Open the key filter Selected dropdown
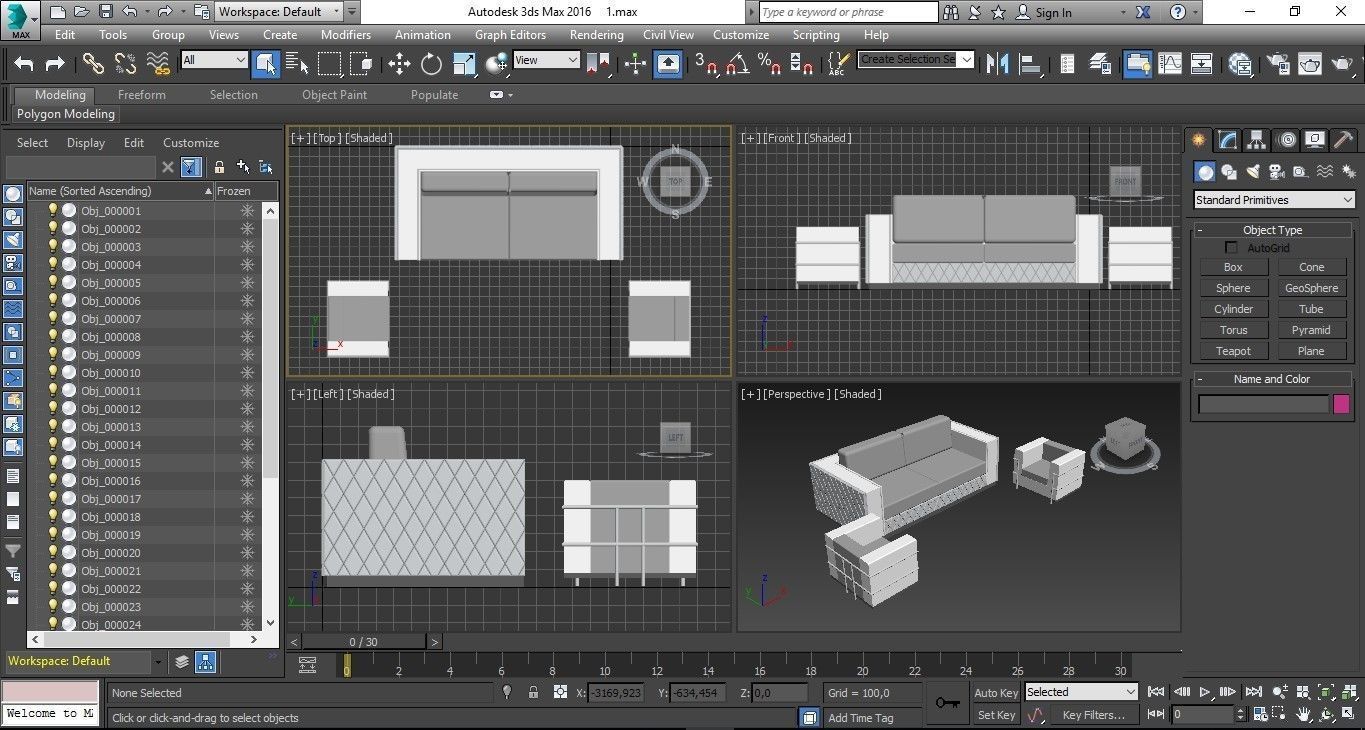Screen dimensions: 1365x730 tap(1081, 692)
